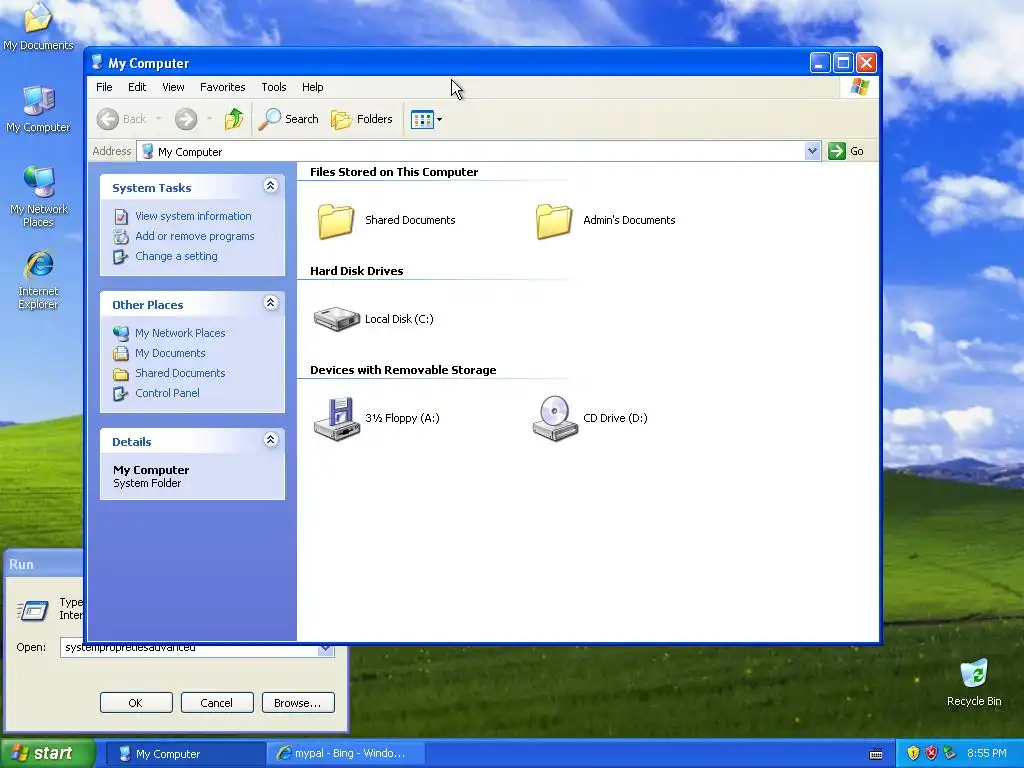Click the Safely Remove Hardware tray icon
Screen dimensions: 1024x768
tap(950, 753)
